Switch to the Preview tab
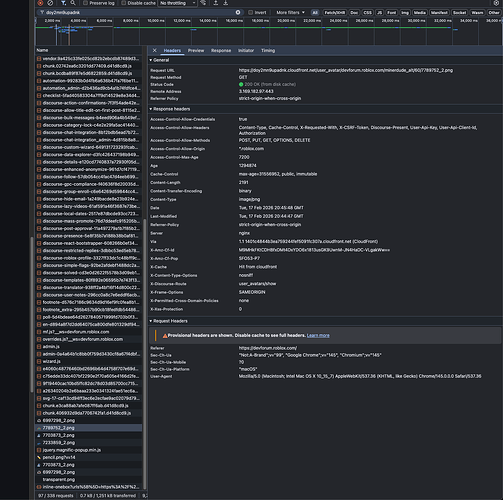 pos(196,50)
